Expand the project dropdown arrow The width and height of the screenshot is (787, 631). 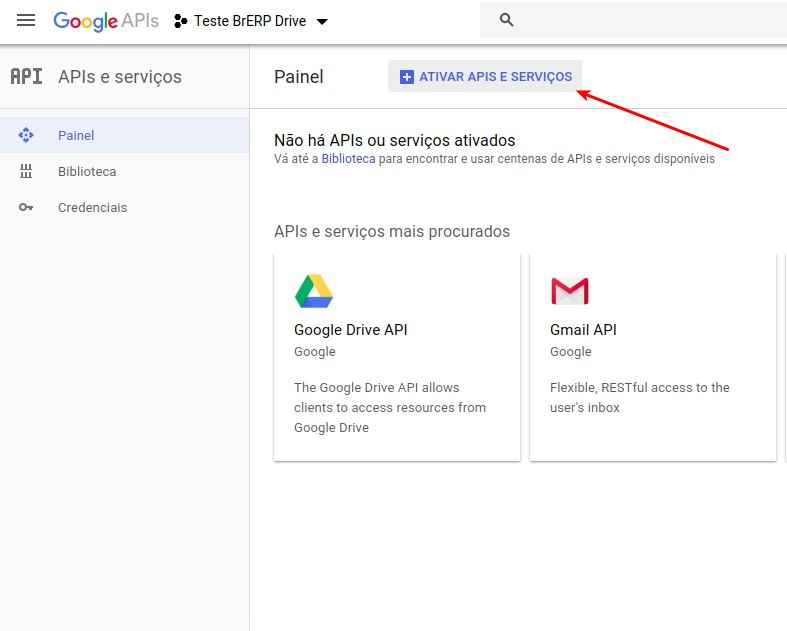(x=321, y=22)
